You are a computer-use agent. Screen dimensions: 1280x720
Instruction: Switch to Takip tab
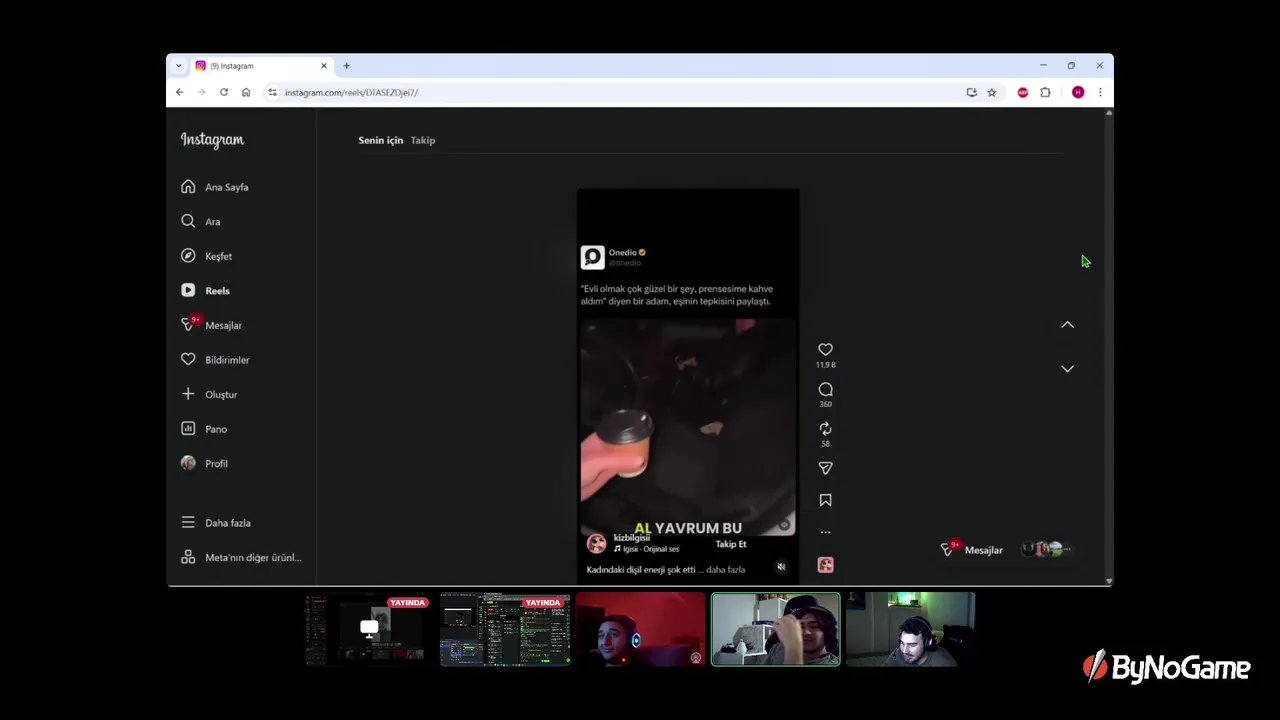tap(423, 140)
